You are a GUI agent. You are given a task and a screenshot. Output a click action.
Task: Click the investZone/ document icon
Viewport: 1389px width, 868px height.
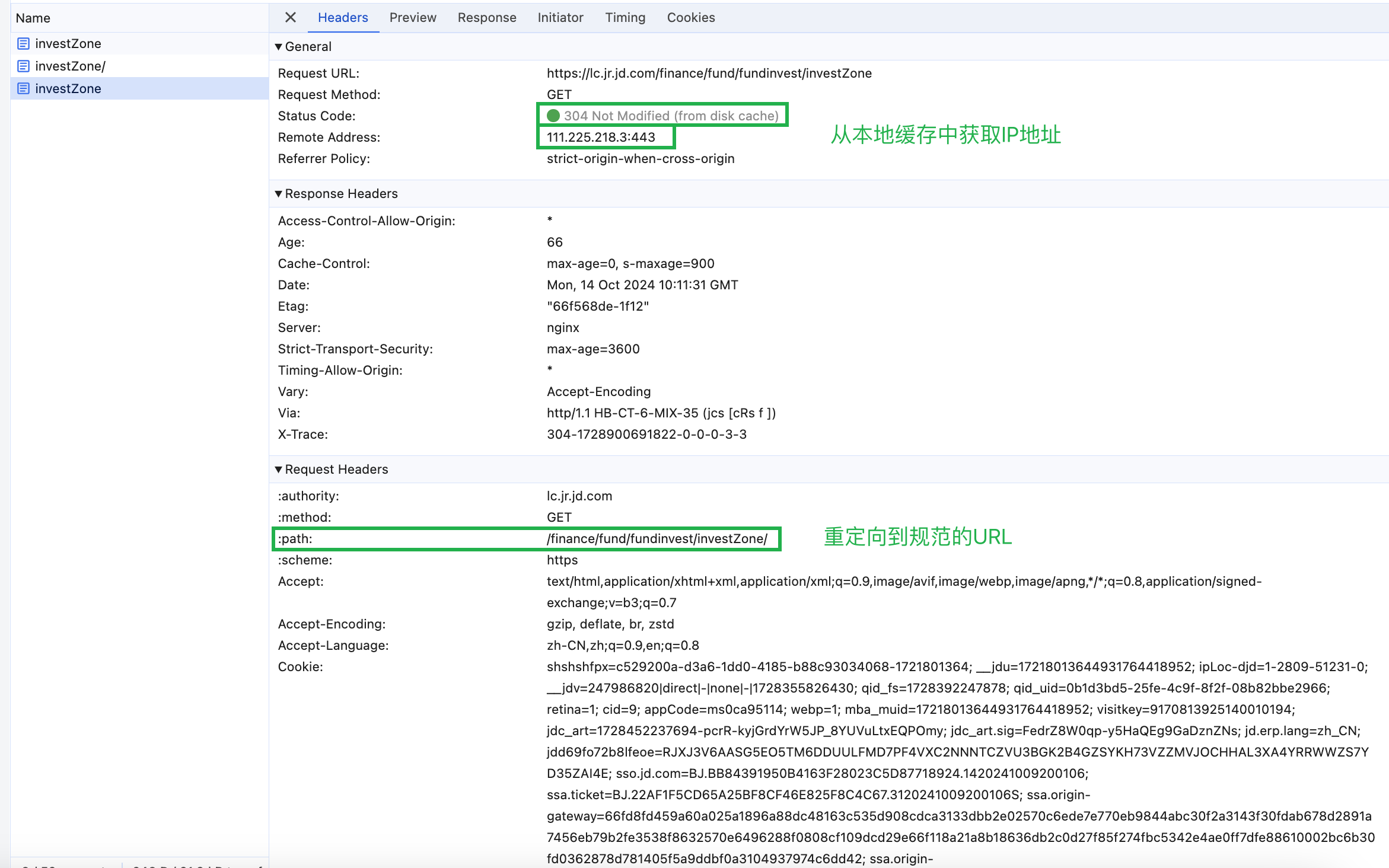23,66
